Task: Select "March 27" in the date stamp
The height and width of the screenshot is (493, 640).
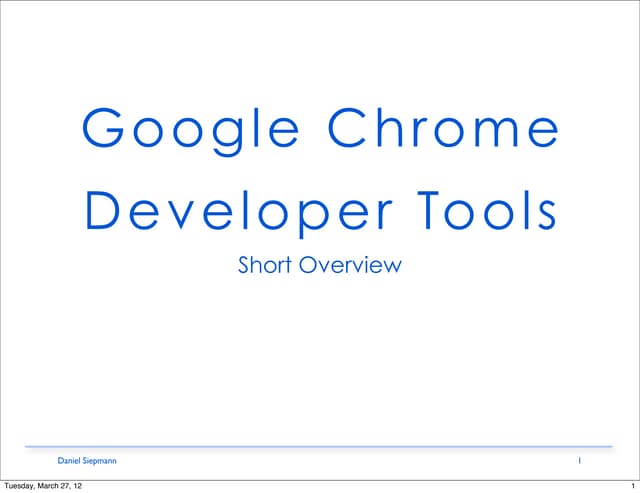Action: coord(58,486)
